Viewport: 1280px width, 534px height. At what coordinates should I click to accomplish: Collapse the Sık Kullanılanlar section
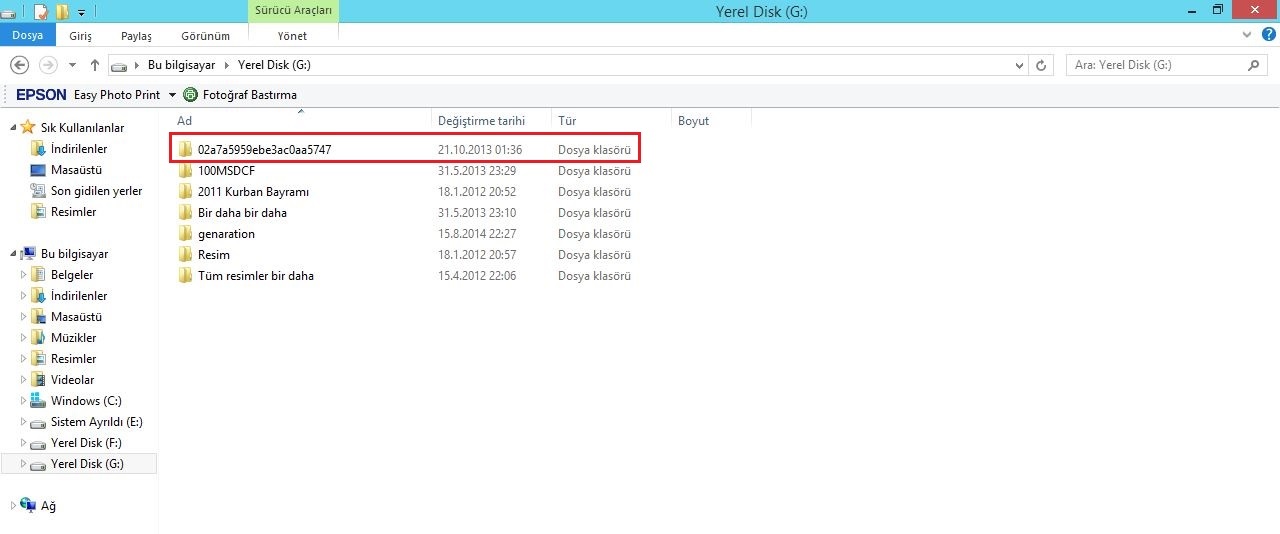13,128
